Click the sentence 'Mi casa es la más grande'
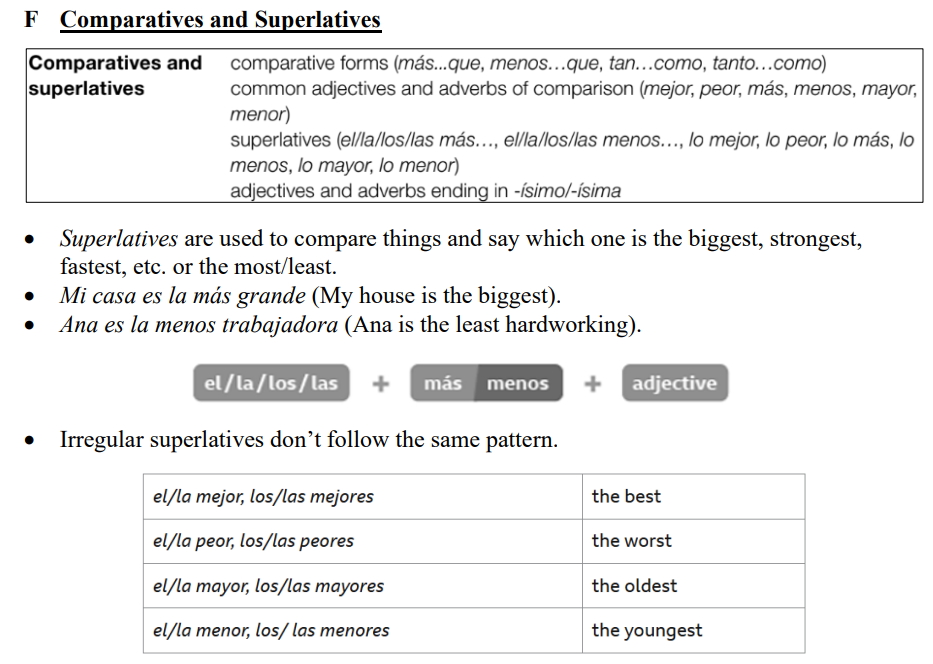933x664 pixels. coord(182,297)
